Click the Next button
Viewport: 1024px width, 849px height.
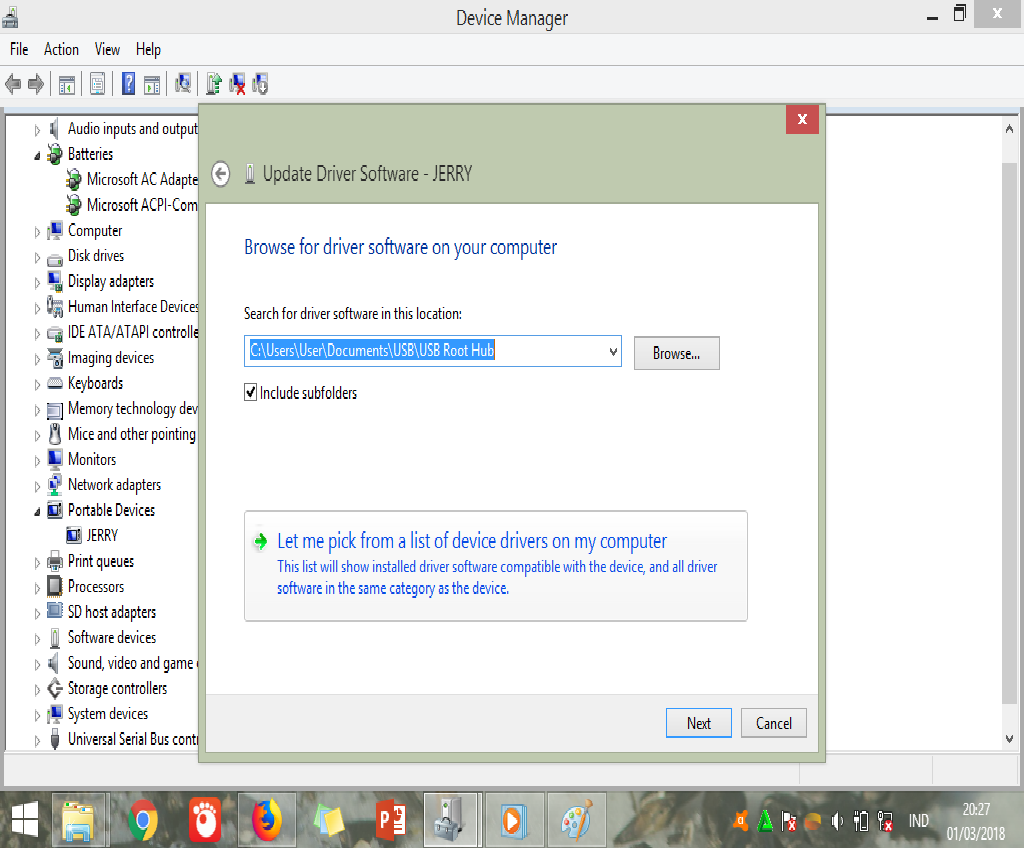point(699,723)
